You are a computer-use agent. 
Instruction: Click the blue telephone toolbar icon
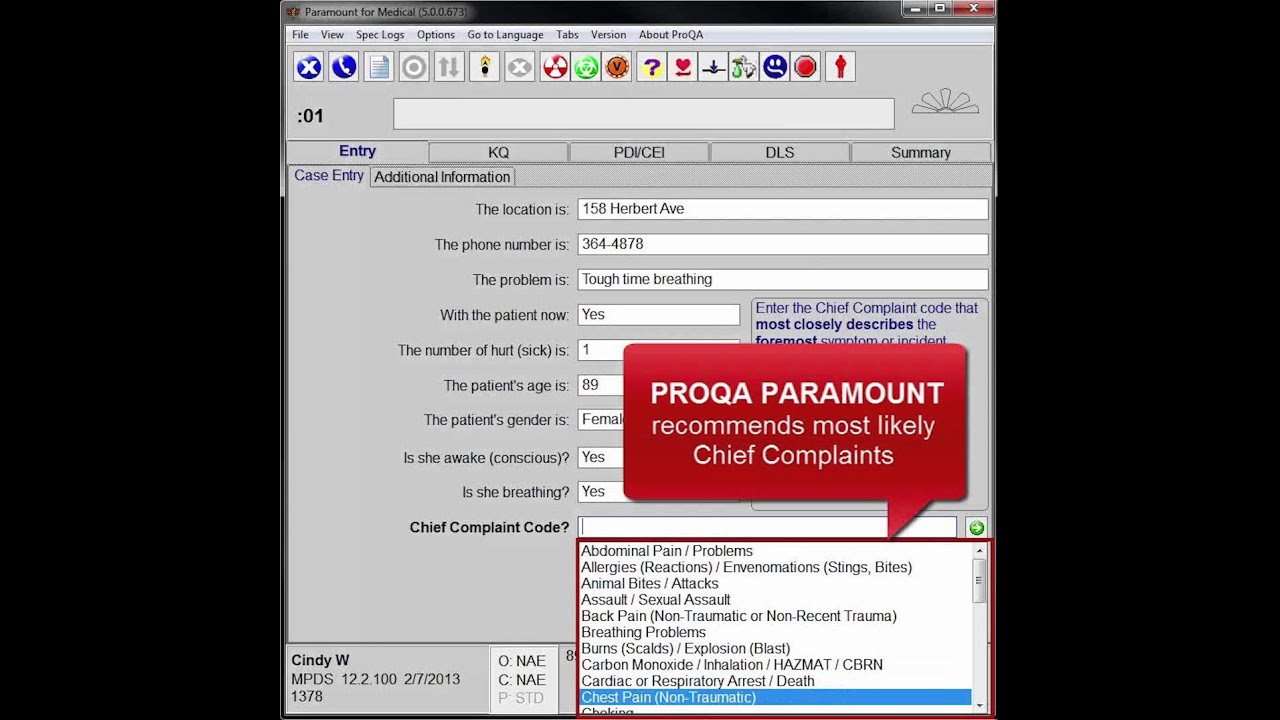click(x=344, y=67)
